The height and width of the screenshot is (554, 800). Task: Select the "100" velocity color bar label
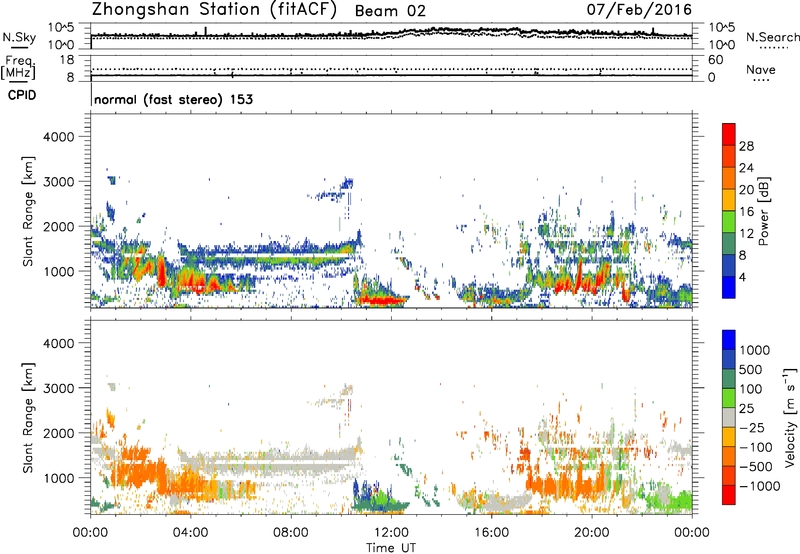tap(753, 389)
